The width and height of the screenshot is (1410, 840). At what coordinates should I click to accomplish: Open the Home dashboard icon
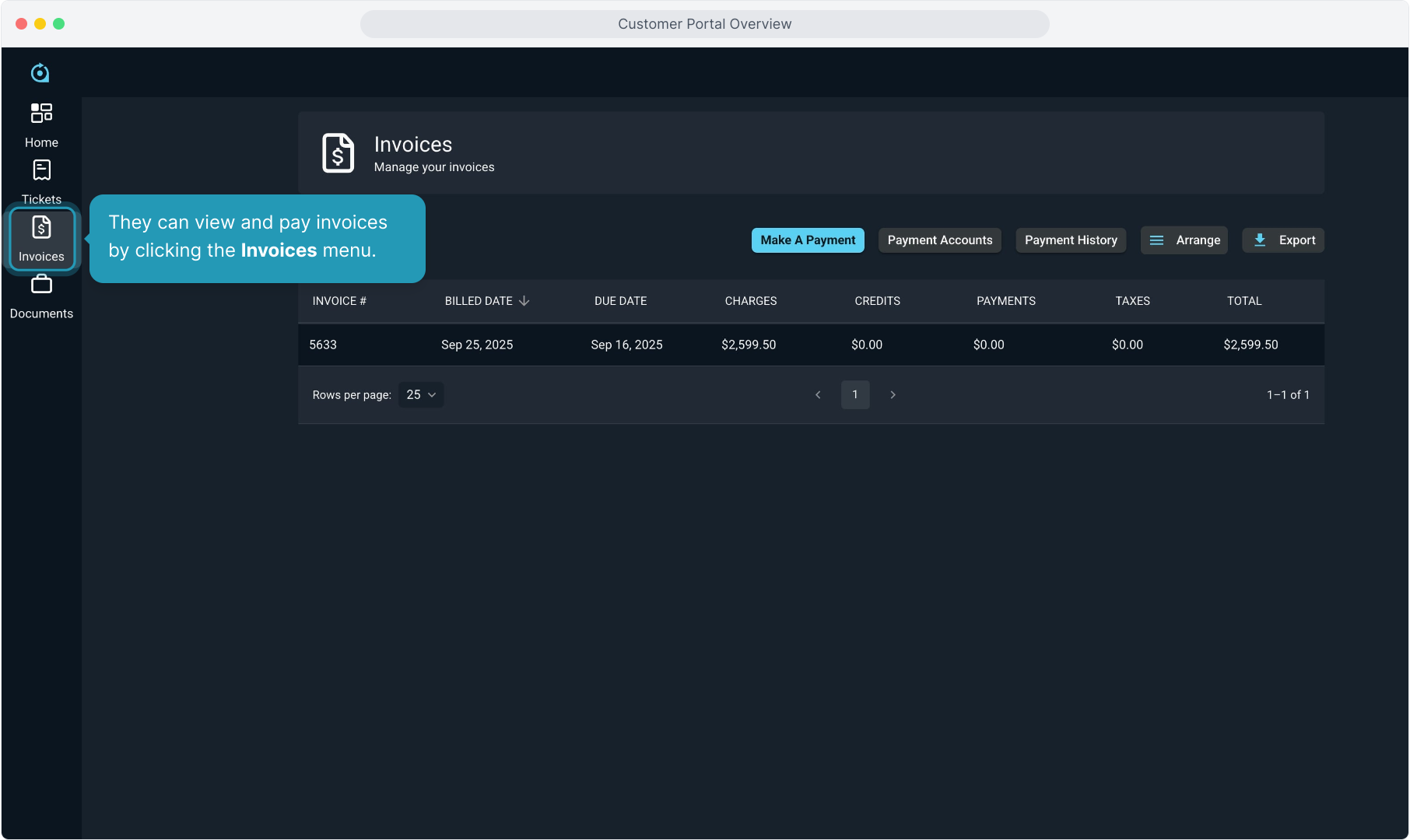click(41, 114)
